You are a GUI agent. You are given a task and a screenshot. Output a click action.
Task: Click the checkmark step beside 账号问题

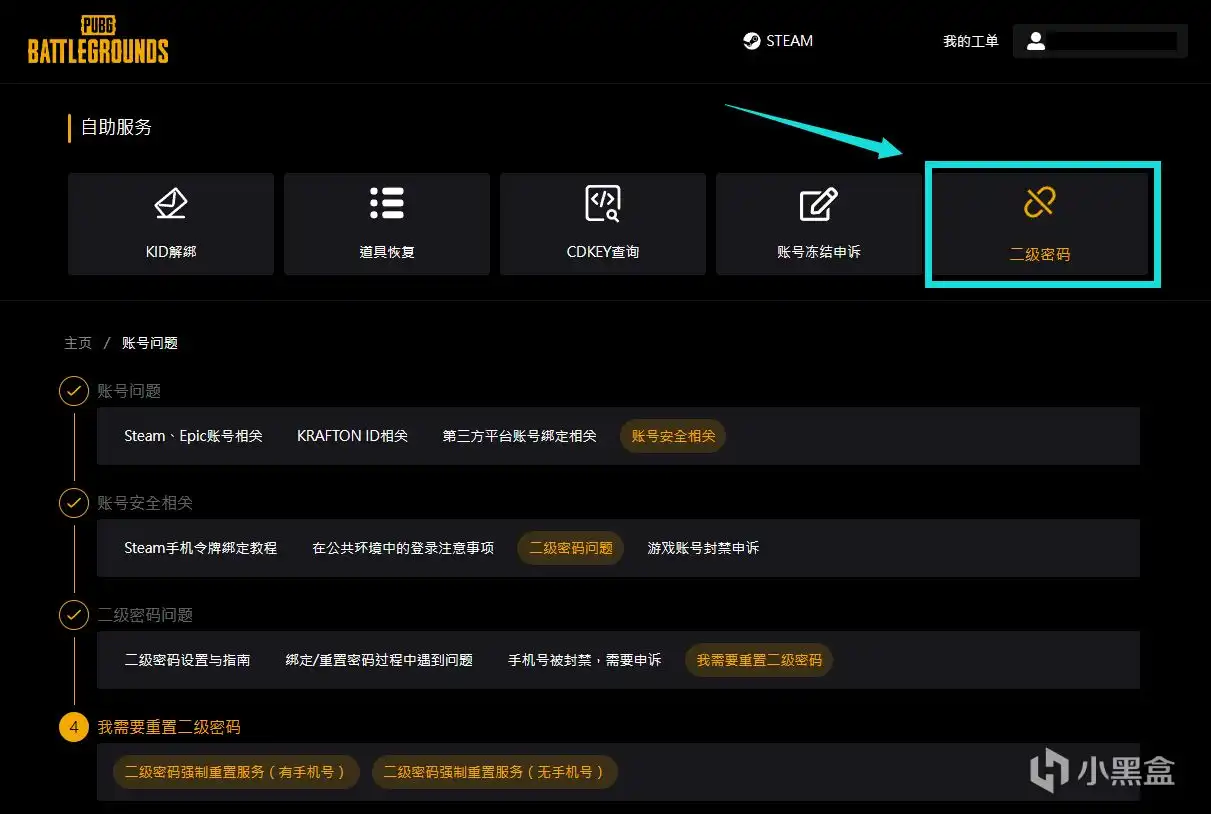click(x=73, y=391)
